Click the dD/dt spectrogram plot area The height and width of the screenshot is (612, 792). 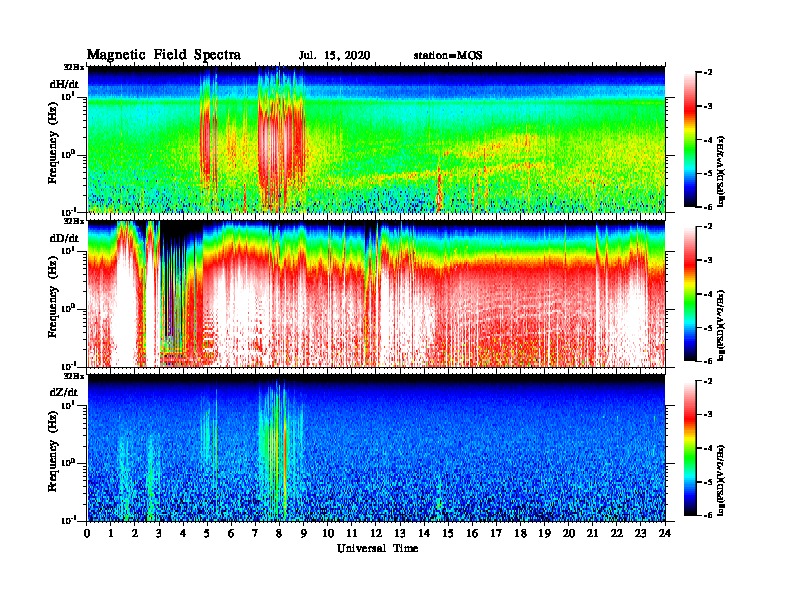[x=376, y=294]
